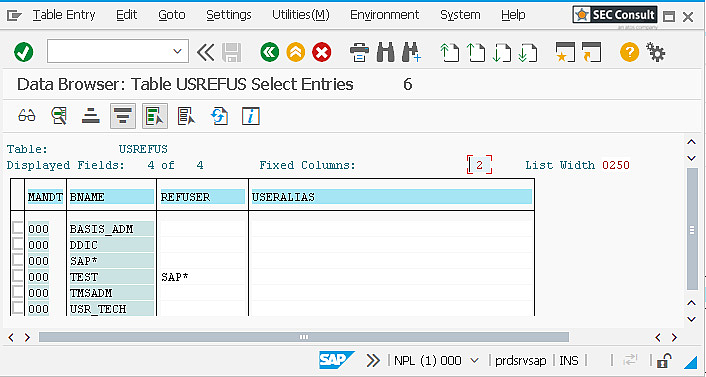This screenshot has height=377, width=706.
Task: Click the horizontal scrollbar left arrow at far left
Action: 11,337
